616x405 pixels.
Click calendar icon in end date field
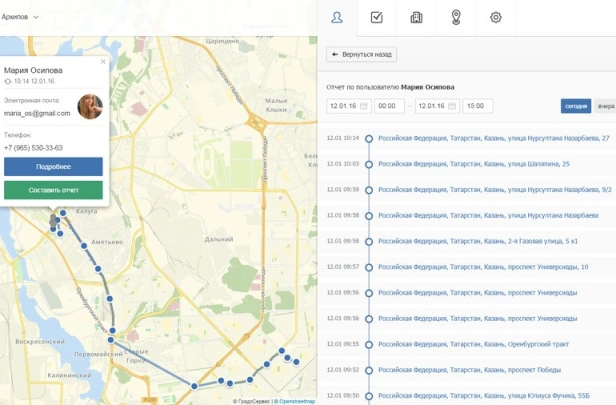[453, 106]
